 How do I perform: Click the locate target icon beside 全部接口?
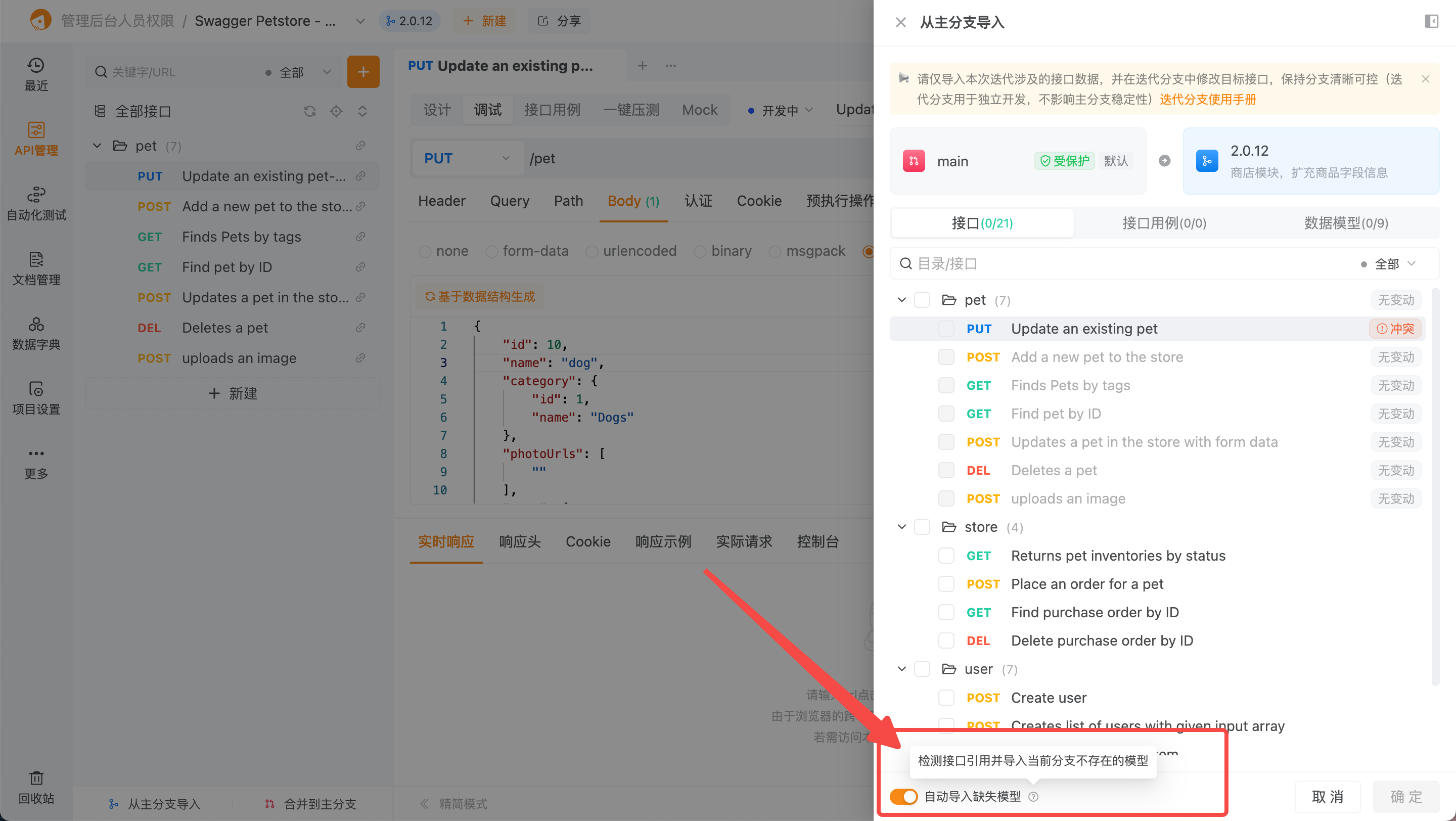click(x=336, y=111)
